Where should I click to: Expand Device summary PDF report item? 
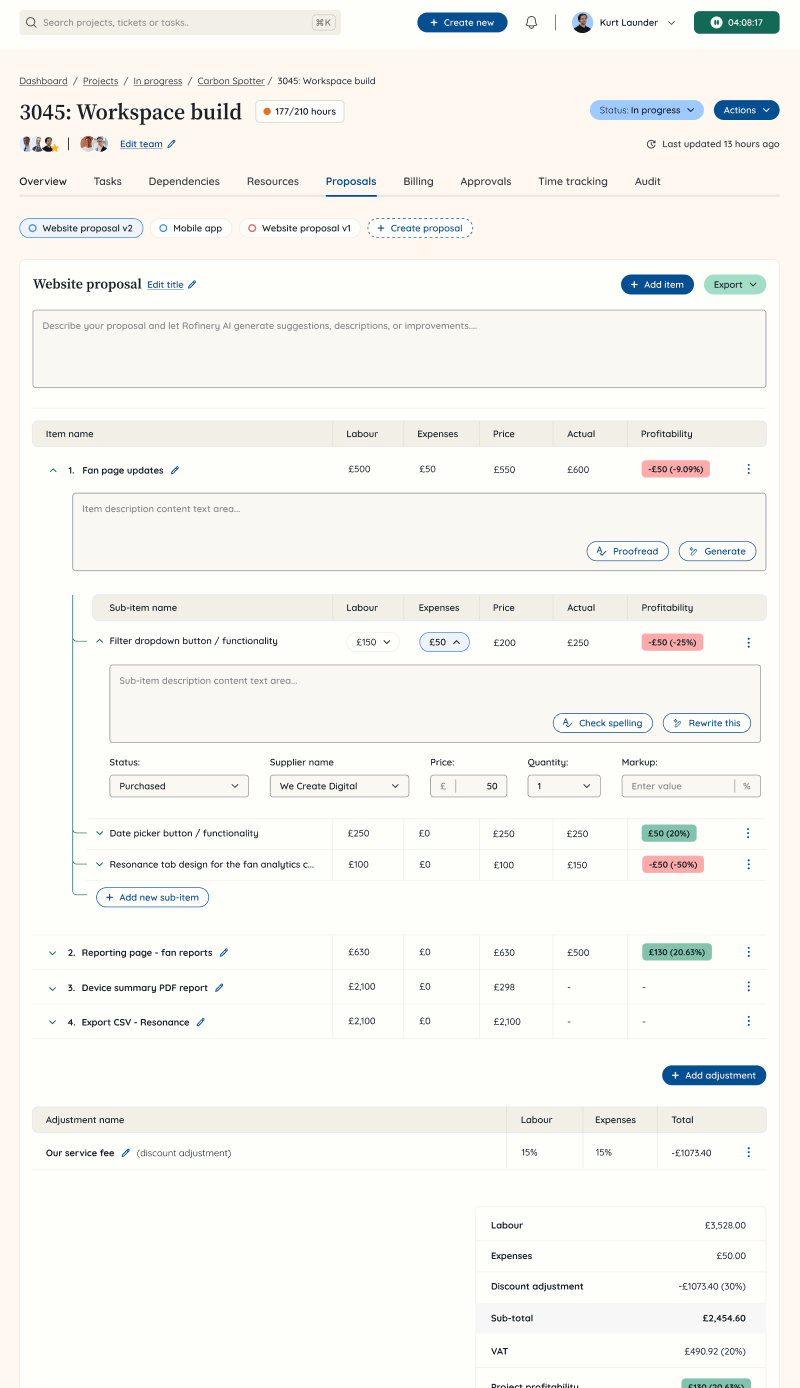tap(53, 988)
